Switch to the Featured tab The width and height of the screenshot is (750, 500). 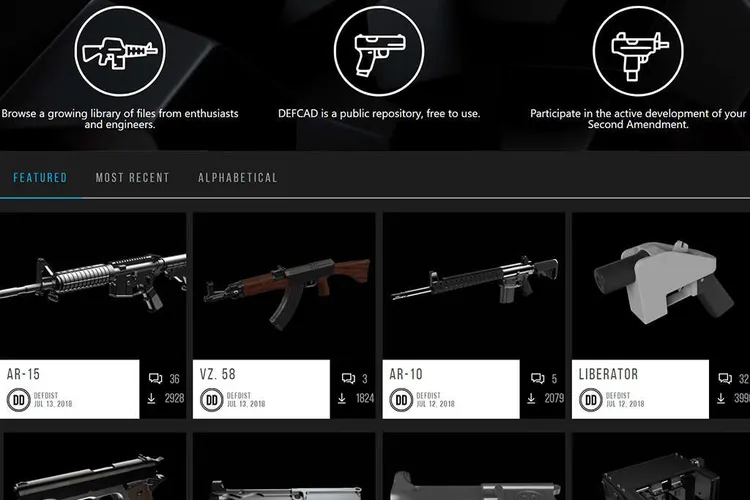[40, 178]
